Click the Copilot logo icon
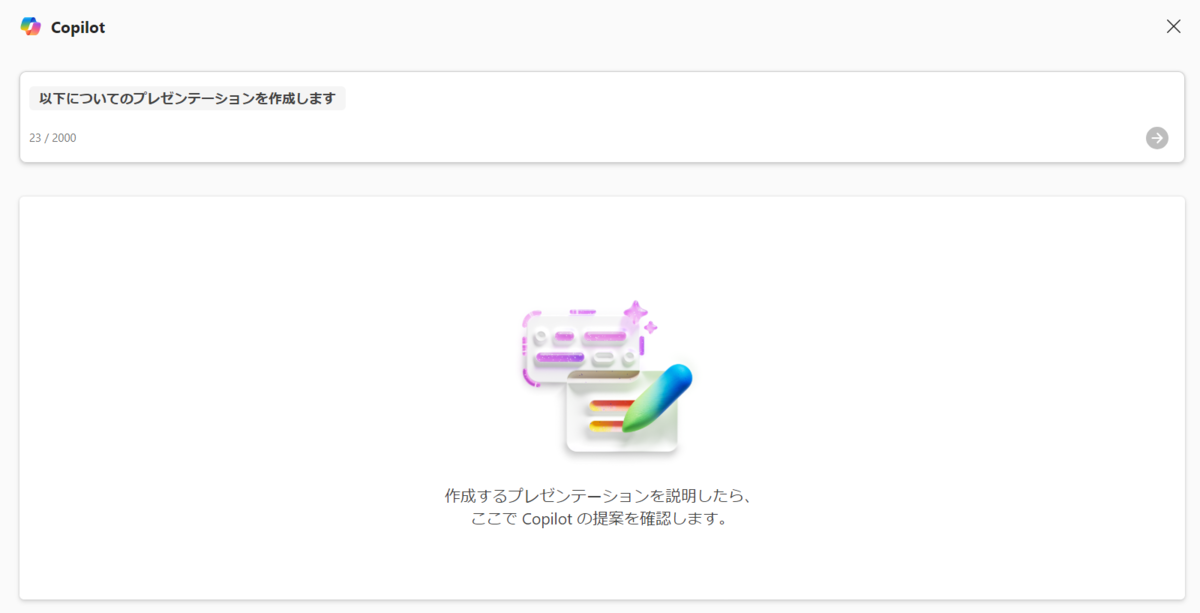This screenshot has width=1200, height=613. coord(31,27)
